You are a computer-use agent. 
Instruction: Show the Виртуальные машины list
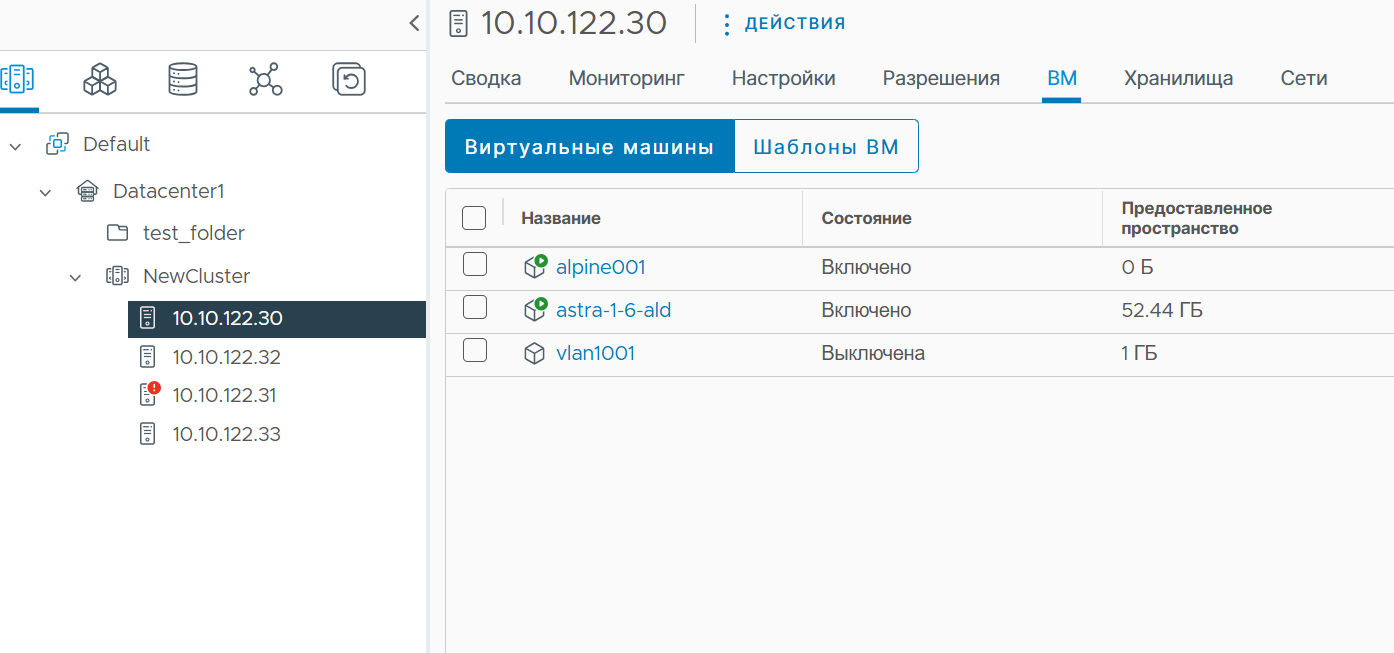click(x=589, y=147)
